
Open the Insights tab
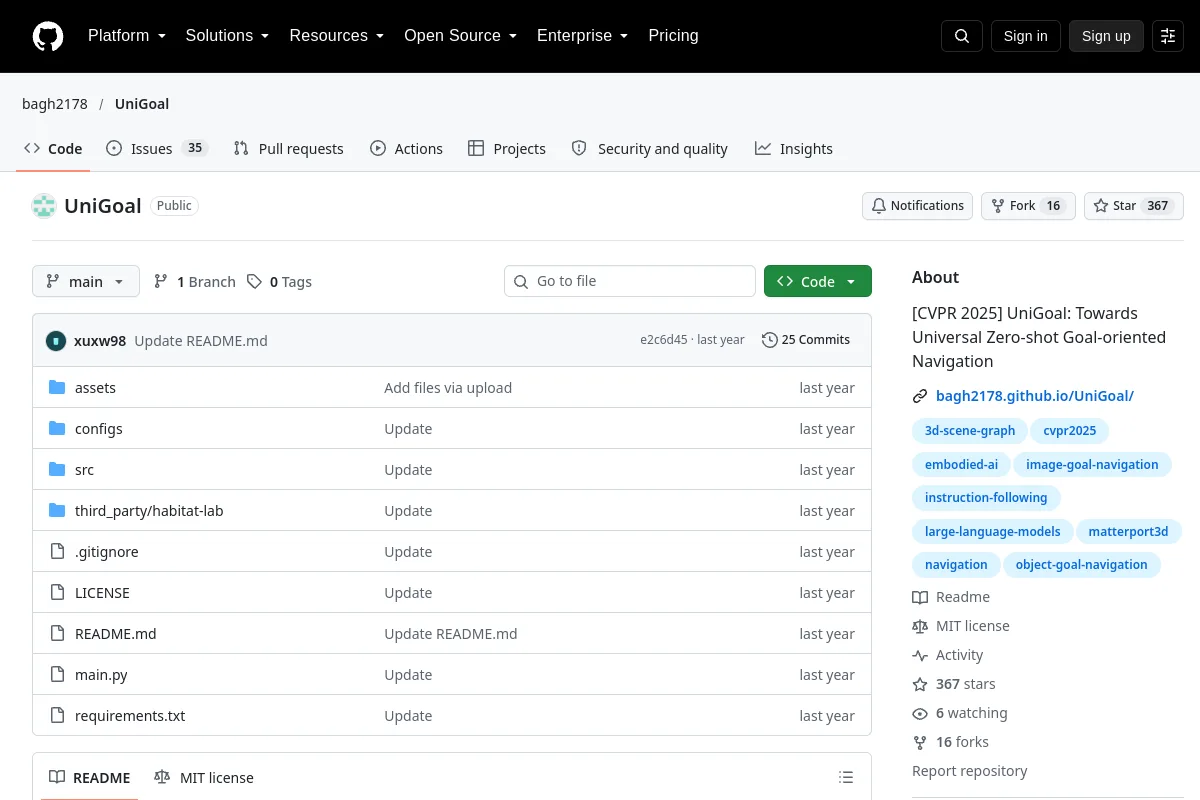794,149
